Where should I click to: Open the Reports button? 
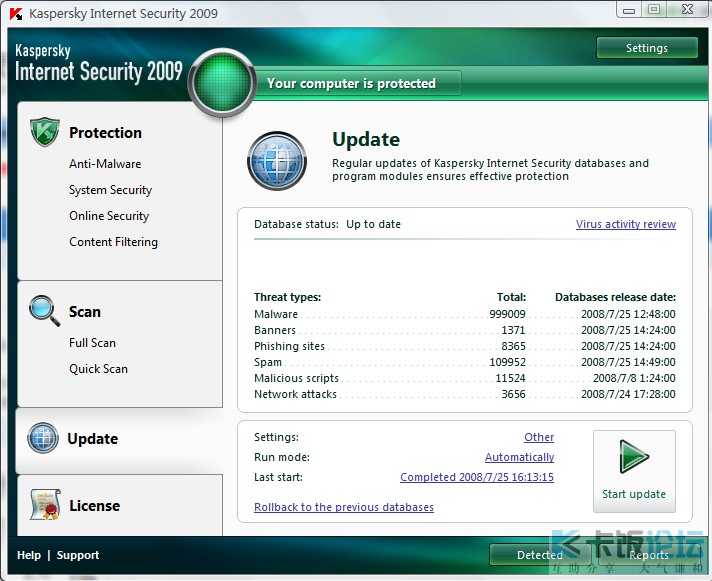click(x=649, y=555)
